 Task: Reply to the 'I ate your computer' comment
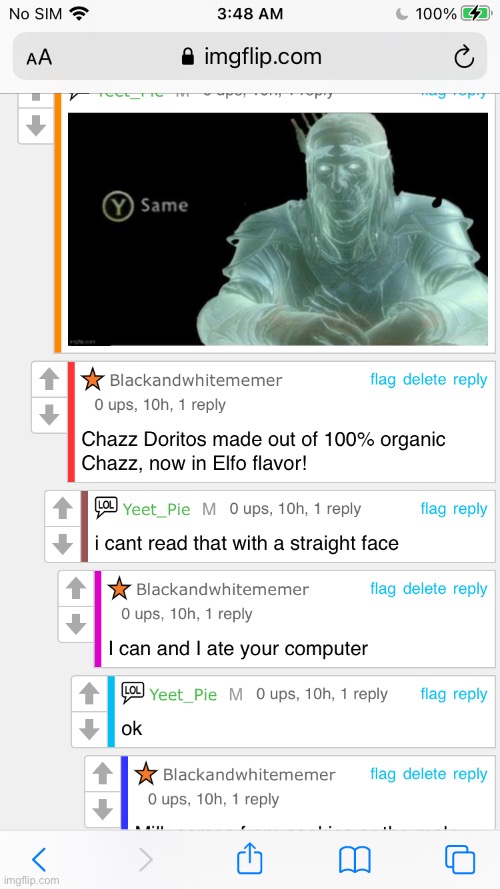point(470,589)
